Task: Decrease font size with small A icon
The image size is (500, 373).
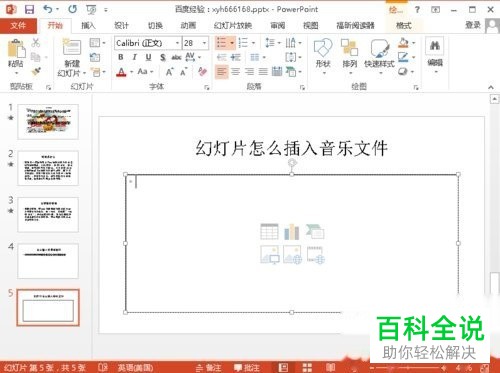Action: tap(184, 72)
